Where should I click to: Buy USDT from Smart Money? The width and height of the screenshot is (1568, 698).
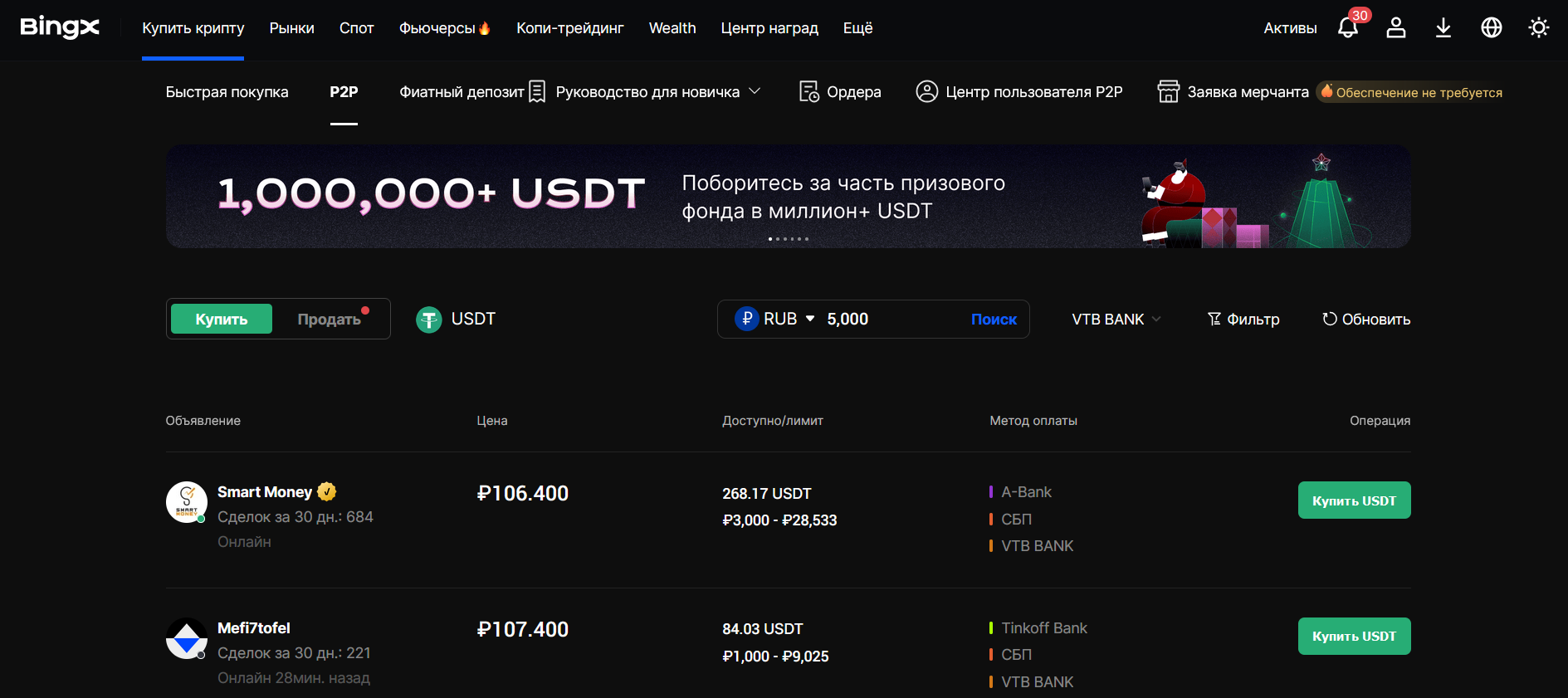tap(1354, 500)
